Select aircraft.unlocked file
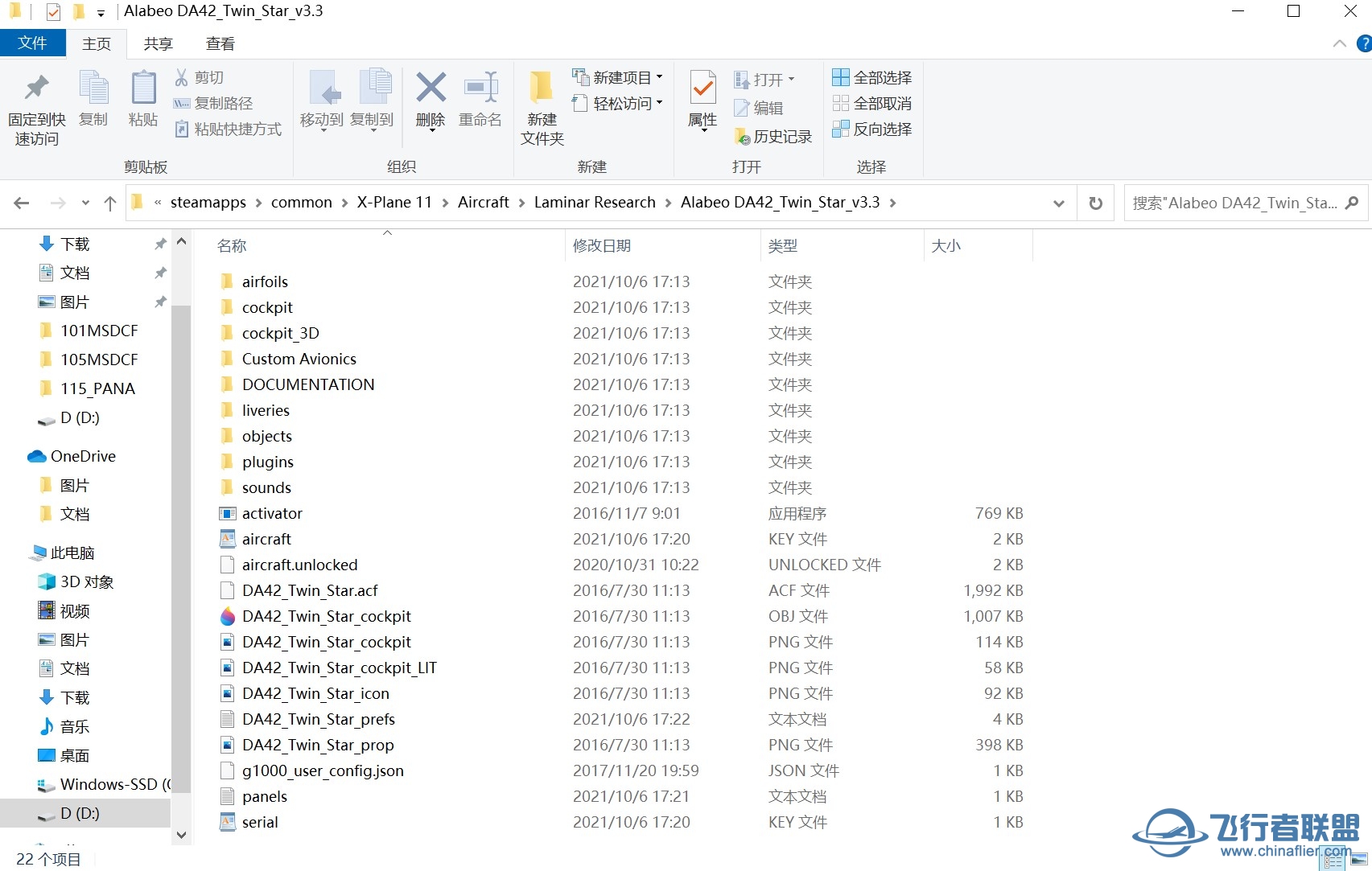1372x871 pixels. [x=299, y=565]
